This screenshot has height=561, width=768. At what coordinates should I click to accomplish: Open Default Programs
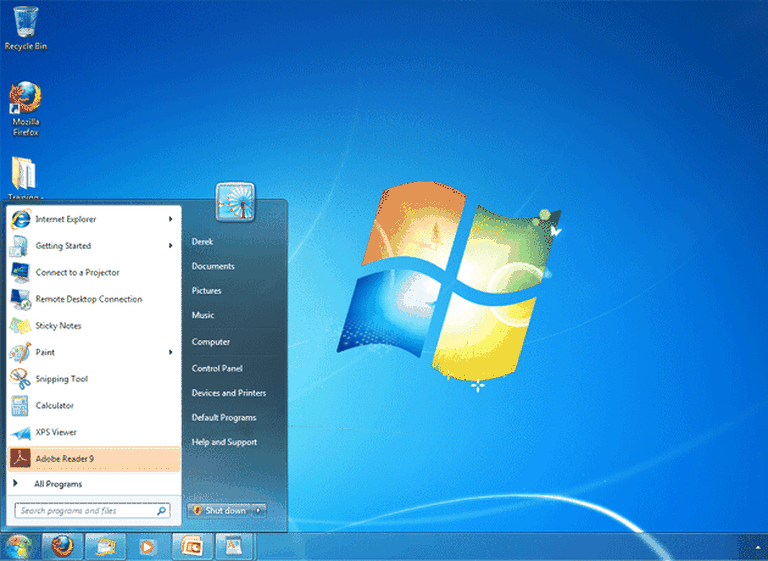pos(224,417)
